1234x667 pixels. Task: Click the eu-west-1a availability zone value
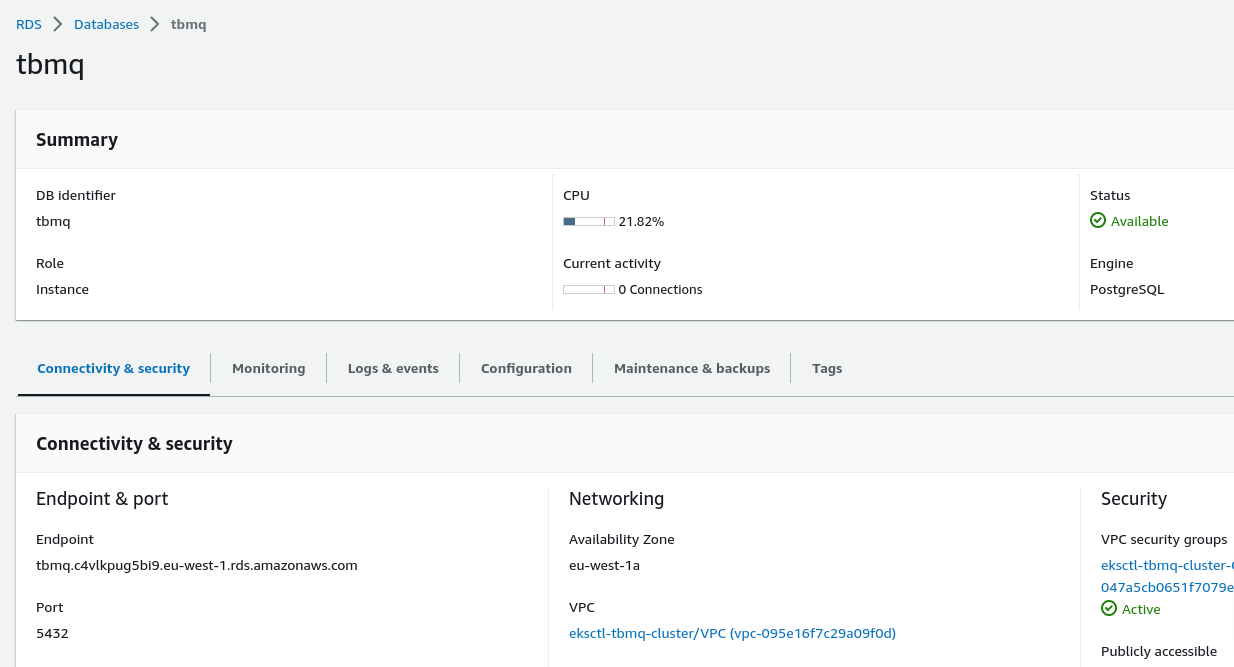pos(604,565)
